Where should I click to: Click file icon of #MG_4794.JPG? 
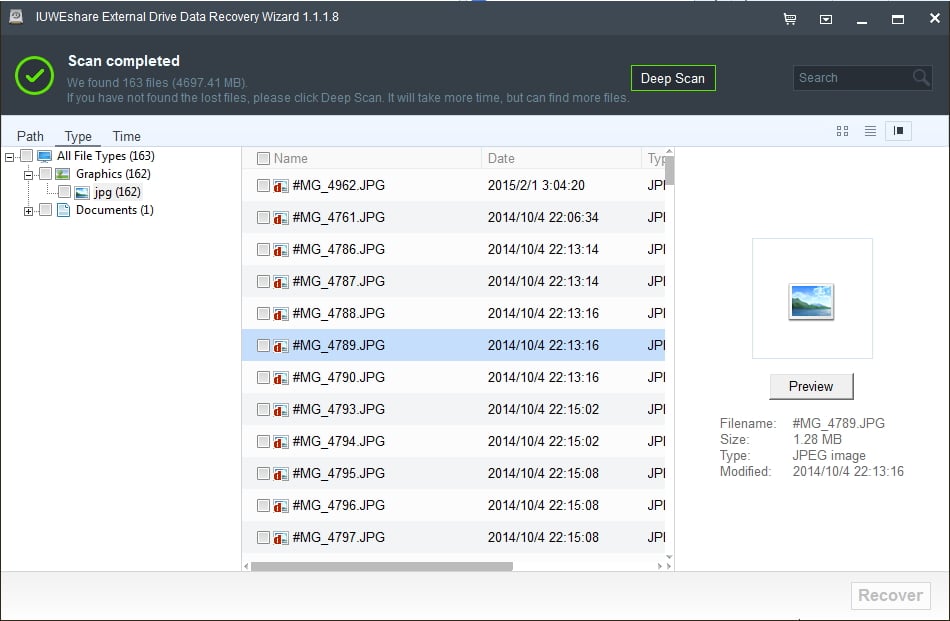tap(281, 442)
